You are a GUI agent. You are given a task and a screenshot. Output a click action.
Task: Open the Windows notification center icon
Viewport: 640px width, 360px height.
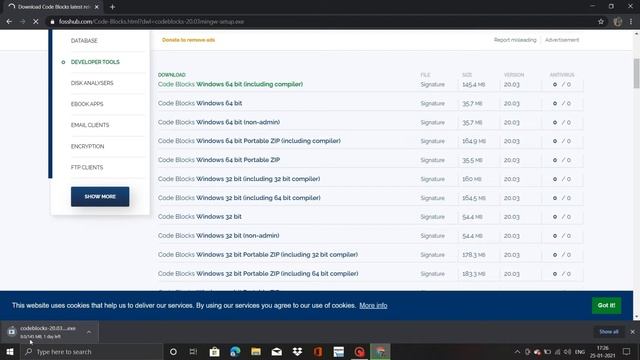tap(627, 352)
